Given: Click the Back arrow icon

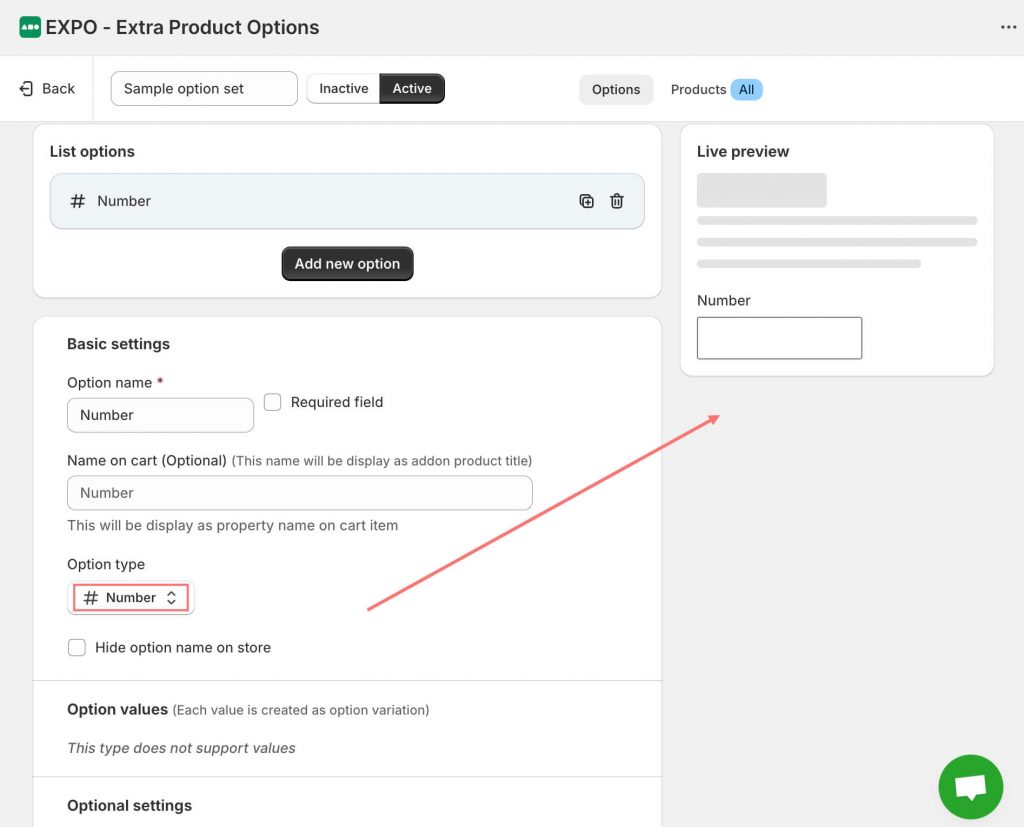Looking at the screenshot, I should [x=27, y=89].
